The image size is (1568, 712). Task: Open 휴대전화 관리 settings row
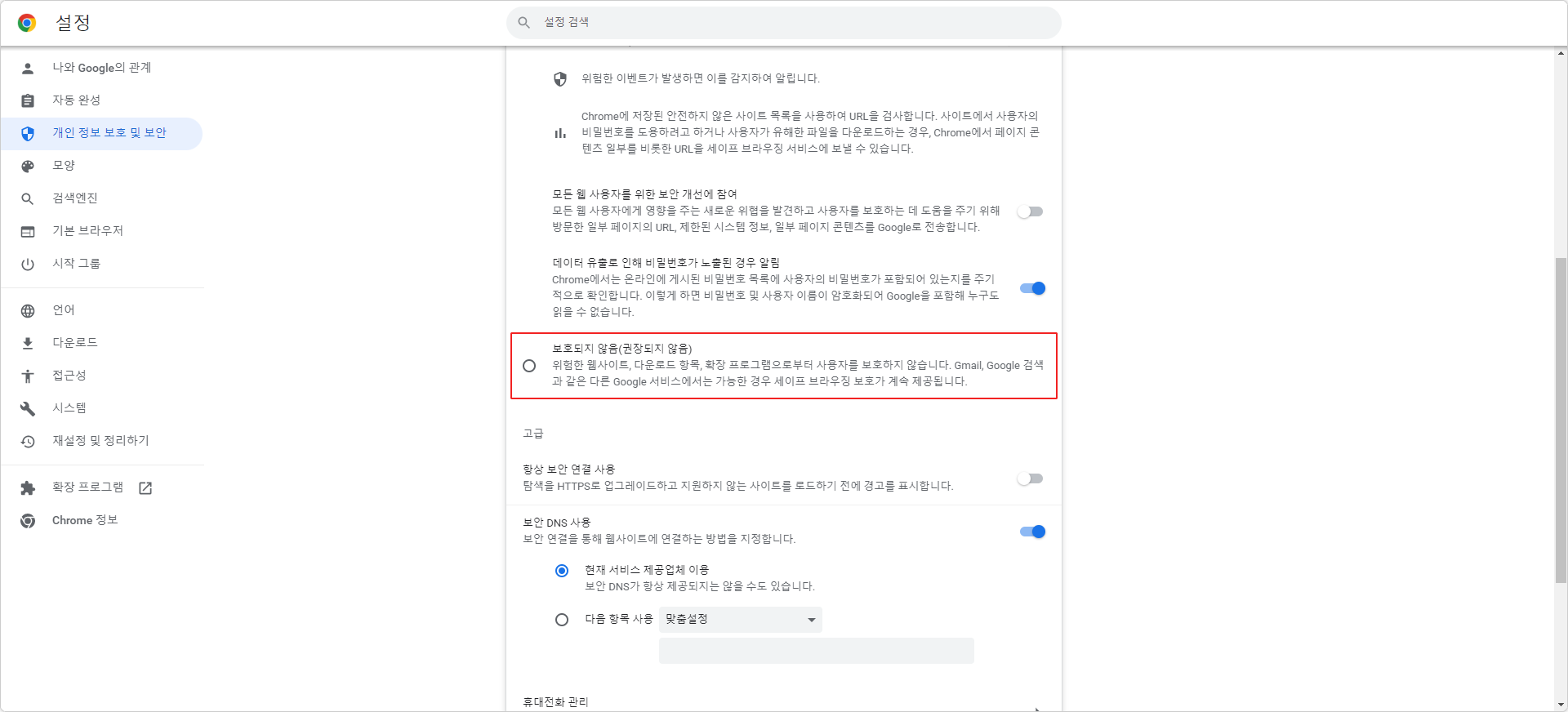784,702
